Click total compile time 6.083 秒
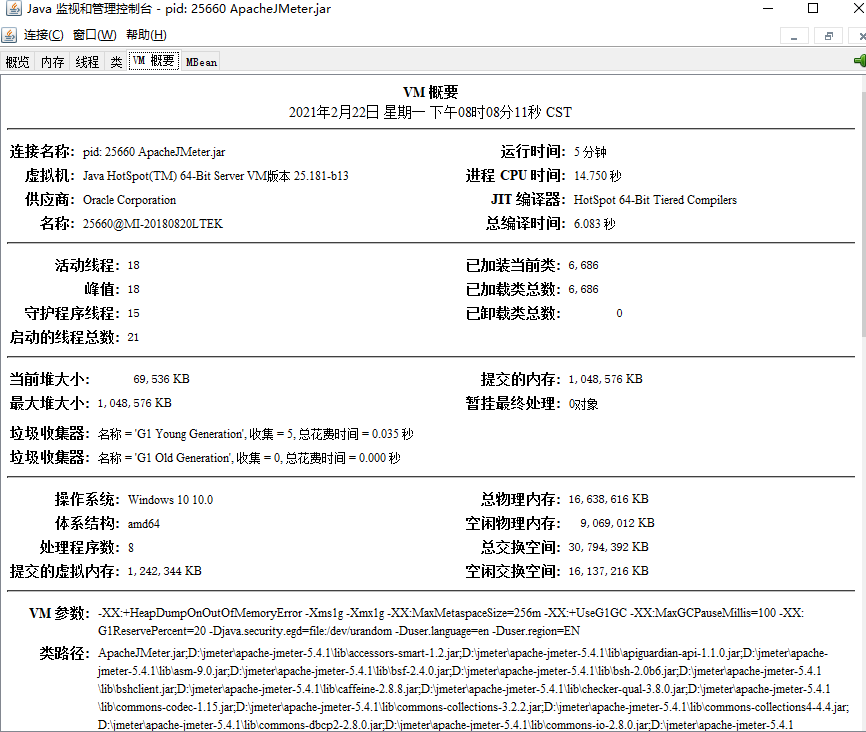 (x=594, y=224)
